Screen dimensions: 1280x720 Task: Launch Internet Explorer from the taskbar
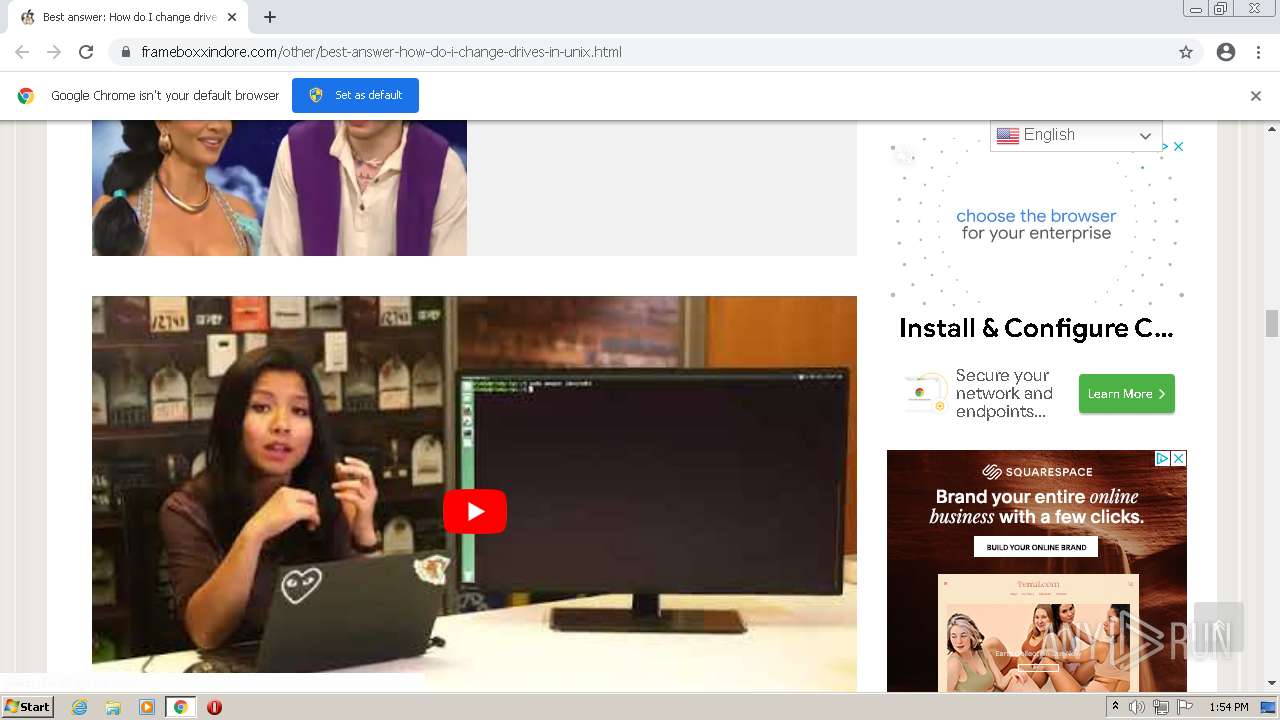tap(79, 707)
